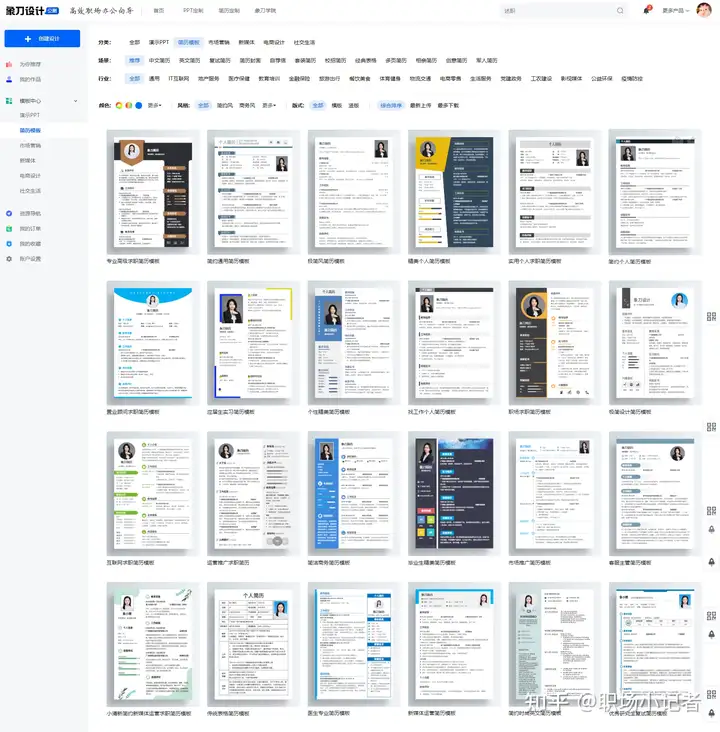Choose the 疫情防控 industry filter
720x732 pixels.
coord(632,79)
